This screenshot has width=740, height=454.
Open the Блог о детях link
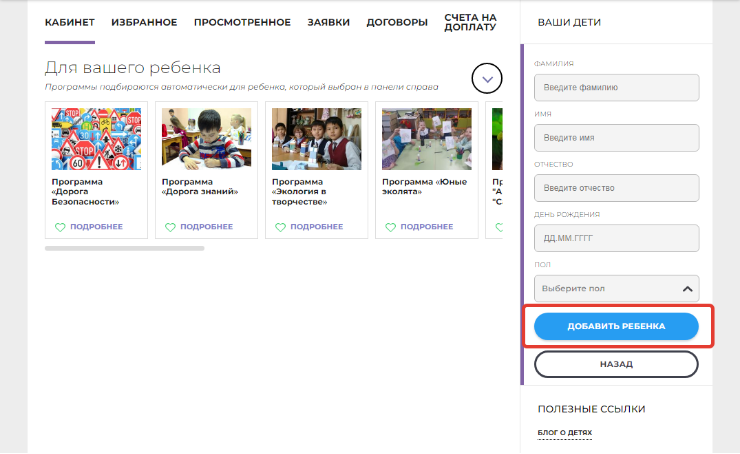point(564,433)
